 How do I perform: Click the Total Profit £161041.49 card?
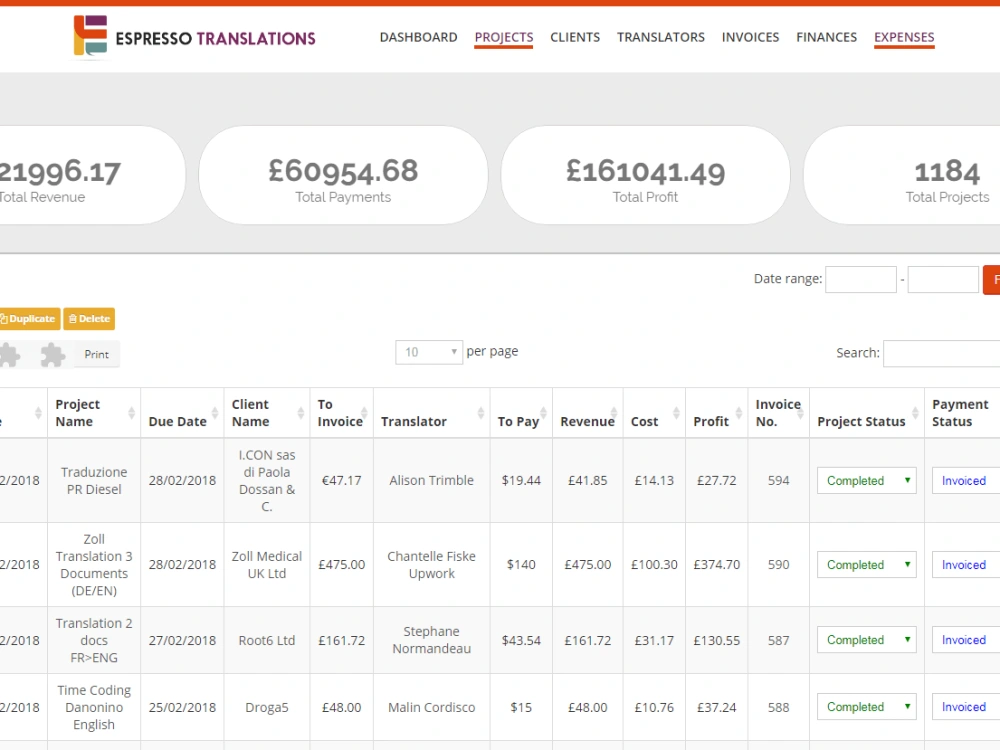[645, 175]
